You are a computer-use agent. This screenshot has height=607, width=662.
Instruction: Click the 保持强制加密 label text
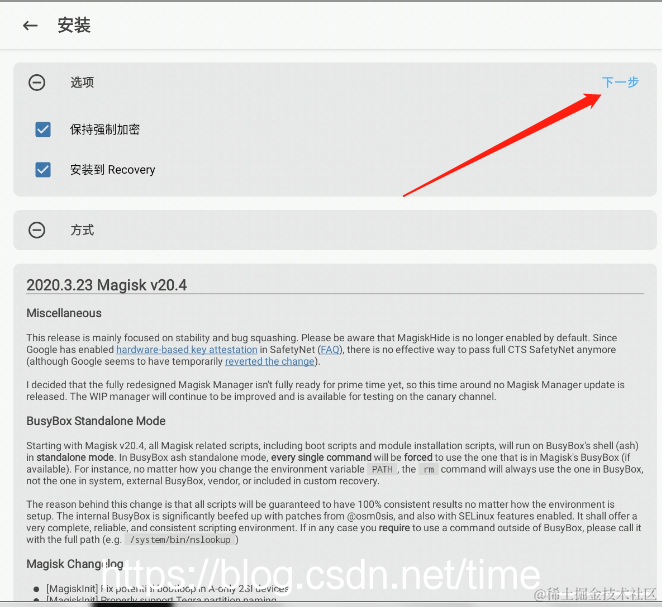[105, 130]
